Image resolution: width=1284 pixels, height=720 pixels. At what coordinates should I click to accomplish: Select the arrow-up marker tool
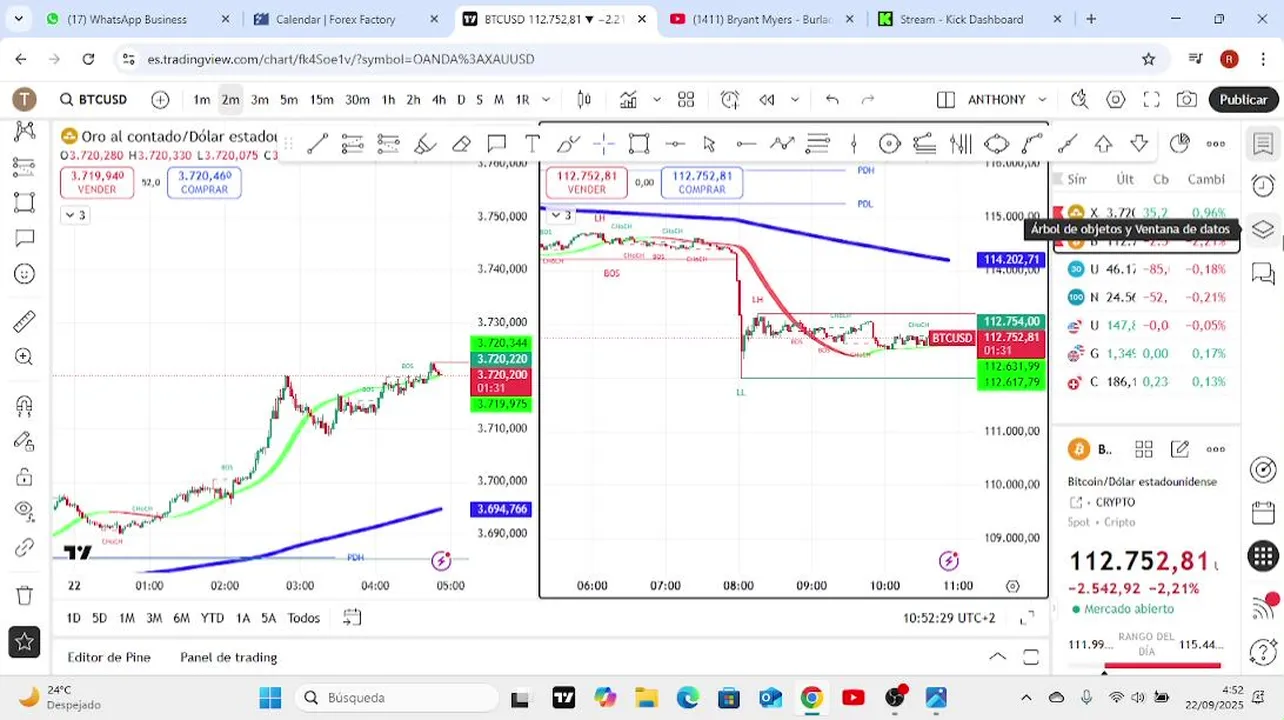coord(1103,144)
